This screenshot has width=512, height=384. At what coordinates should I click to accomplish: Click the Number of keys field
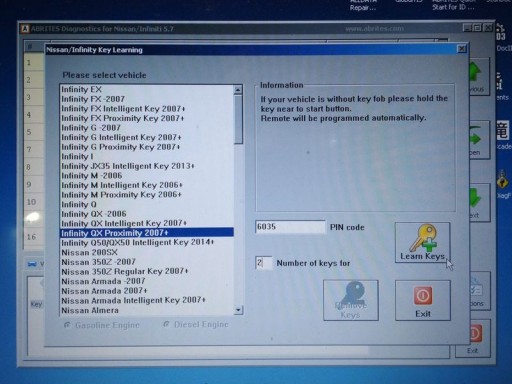pos(263,263)
